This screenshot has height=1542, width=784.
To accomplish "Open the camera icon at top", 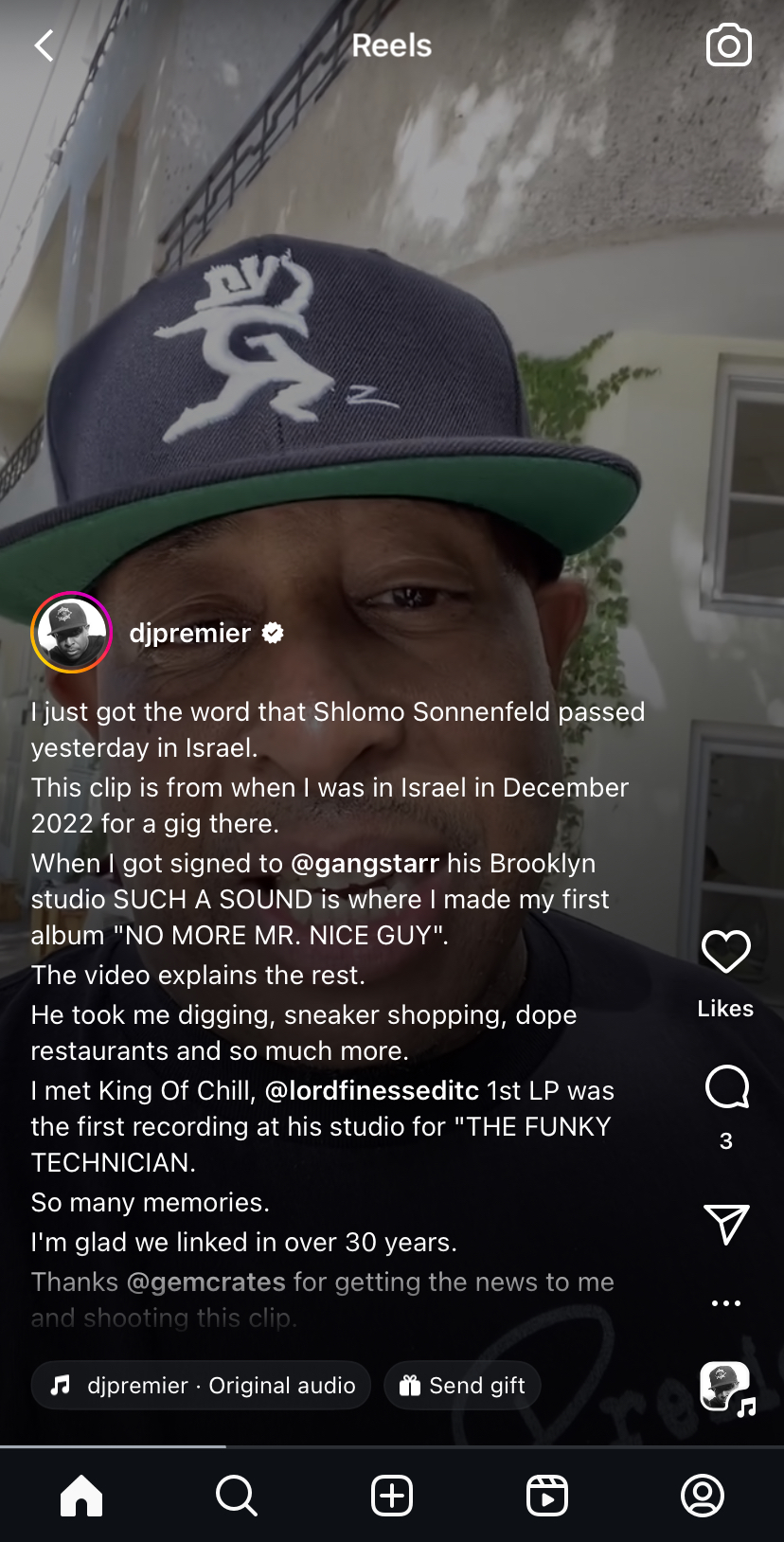I will point(729,45).
